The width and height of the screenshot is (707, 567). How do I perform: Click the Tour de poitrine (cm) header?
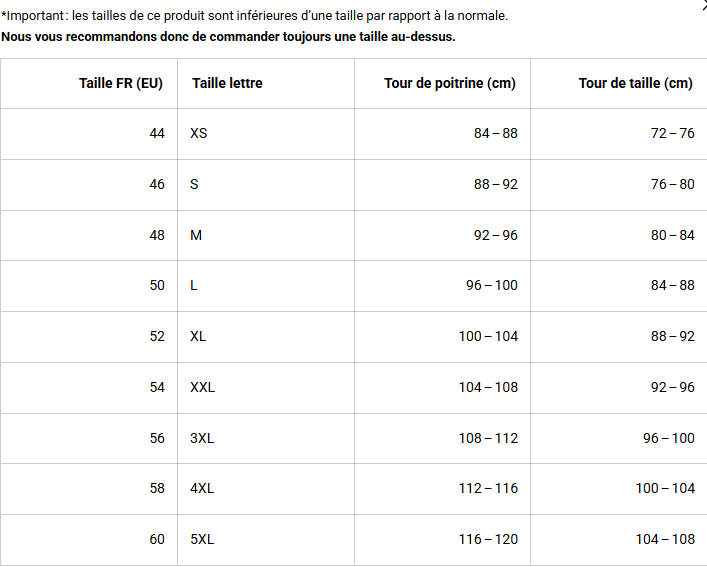click(x=442, y=83)
